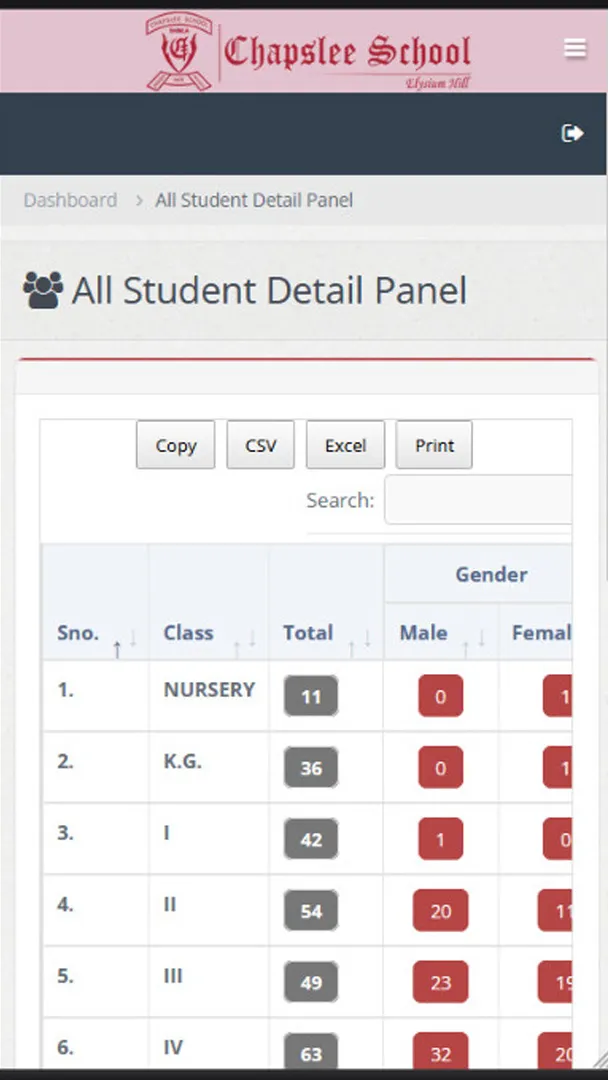Screen dimensions: 608x1080
Task: Sort table by Class column
Action: (208, 603)
